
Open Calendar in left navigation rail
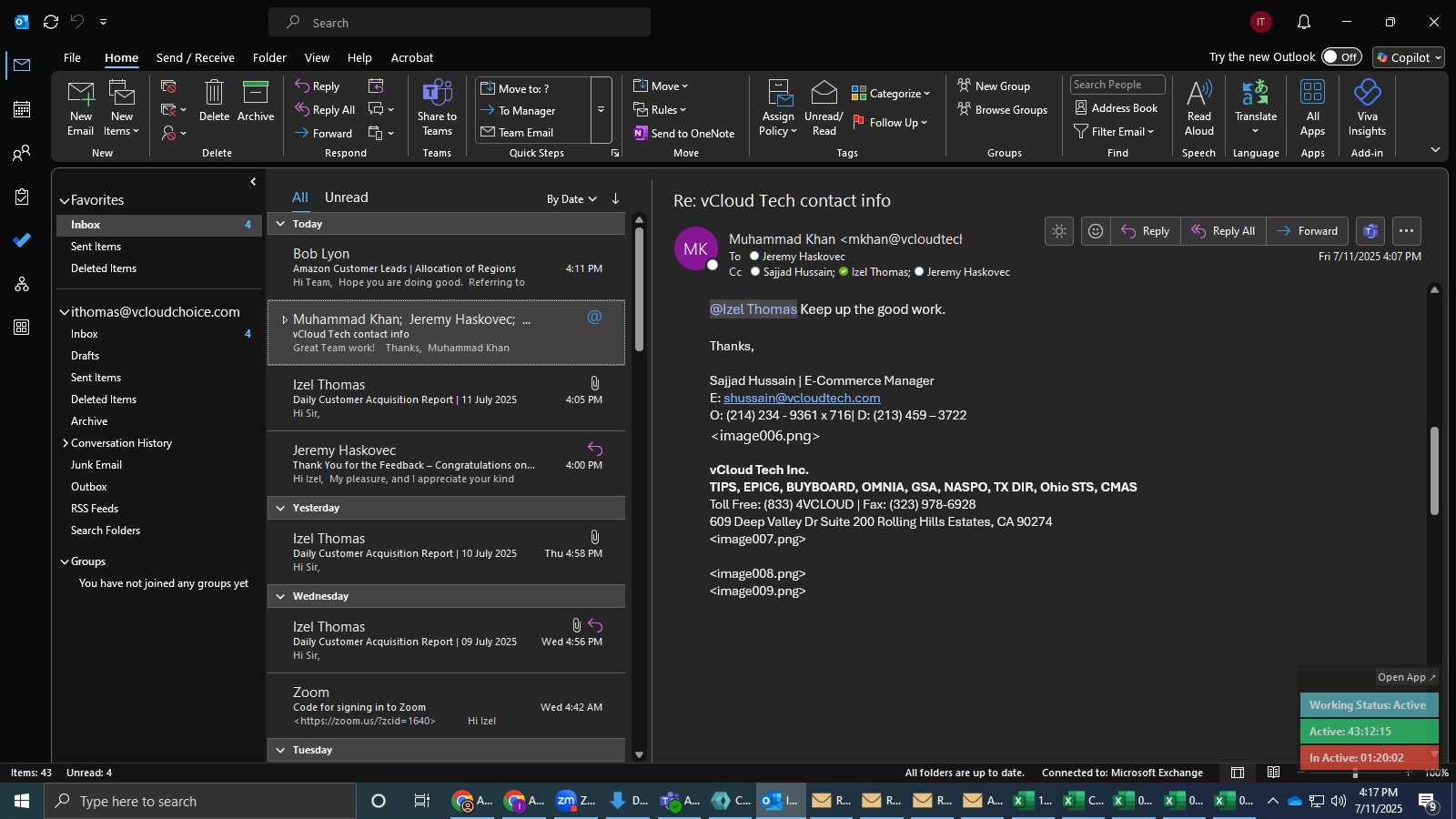(22, 109)
